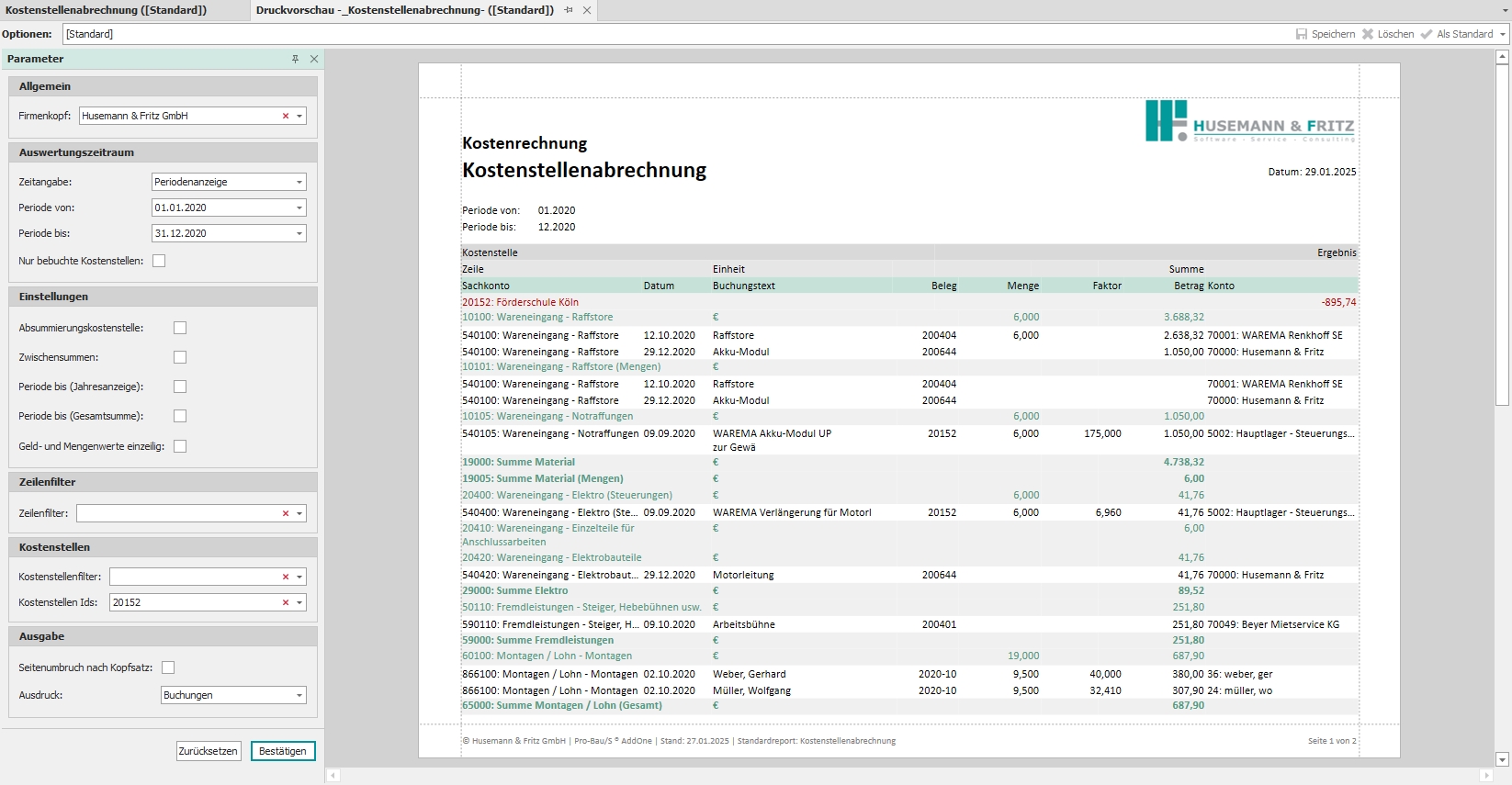Check Geld- und Mengenwerte einzeilig
1512x785 pixels.
180,446
